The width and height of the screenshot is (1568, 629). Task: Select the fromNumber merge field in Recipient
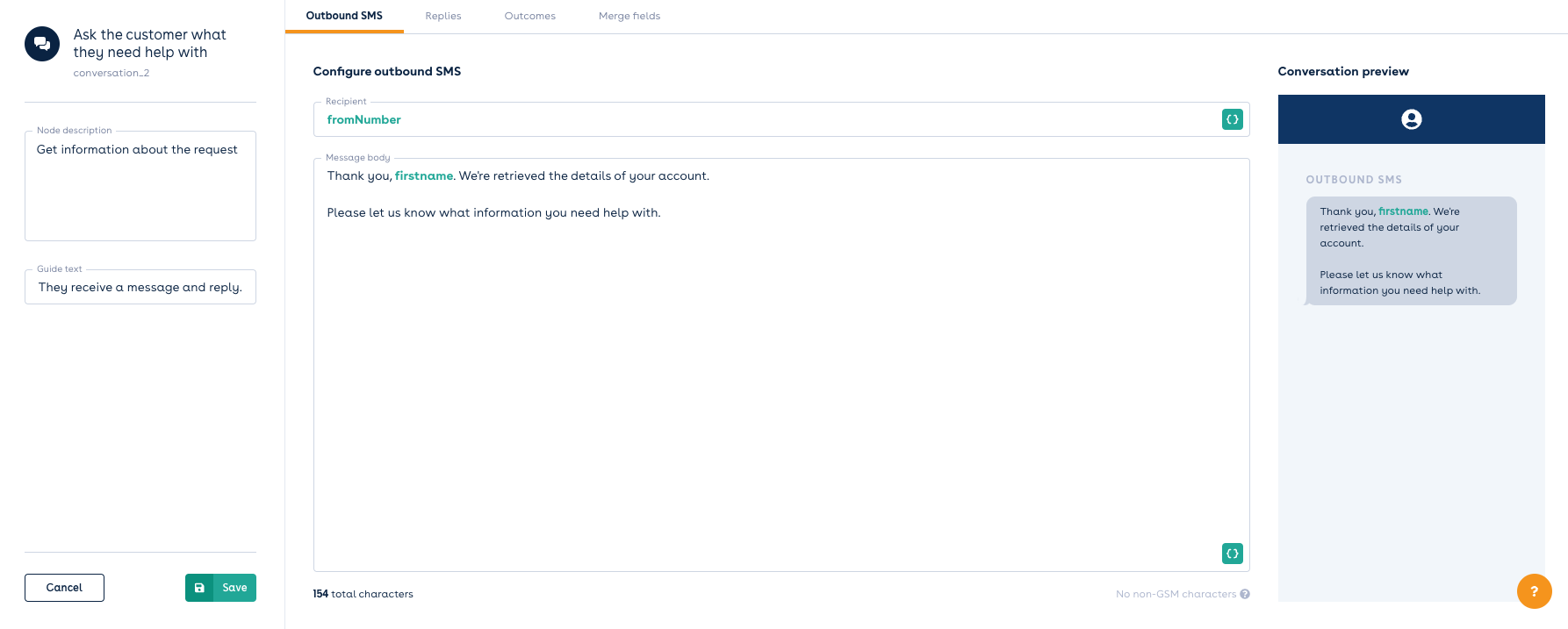363,119
